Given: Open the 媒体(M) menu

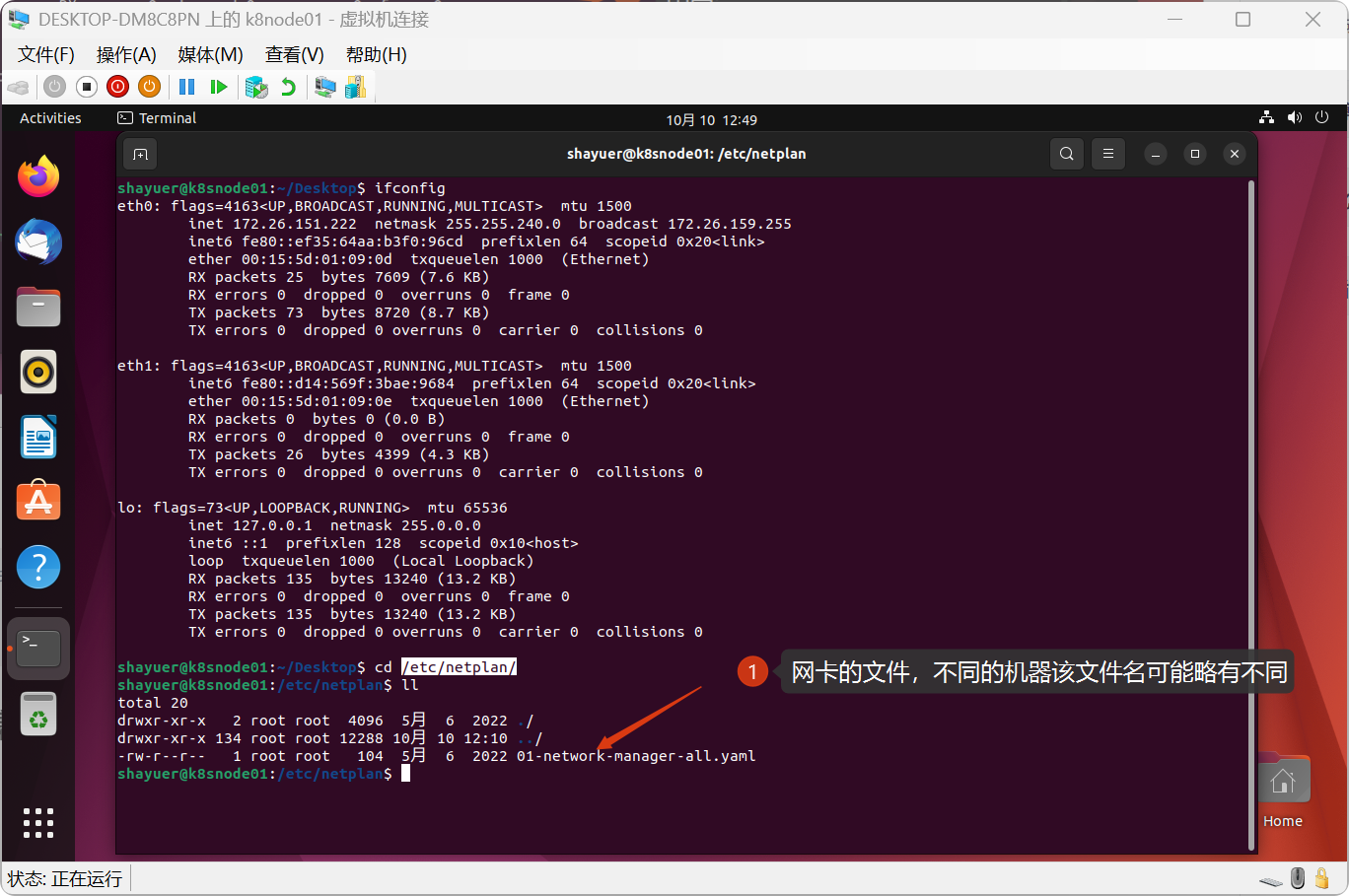Looking at the screenshot, I should point(210,54).
